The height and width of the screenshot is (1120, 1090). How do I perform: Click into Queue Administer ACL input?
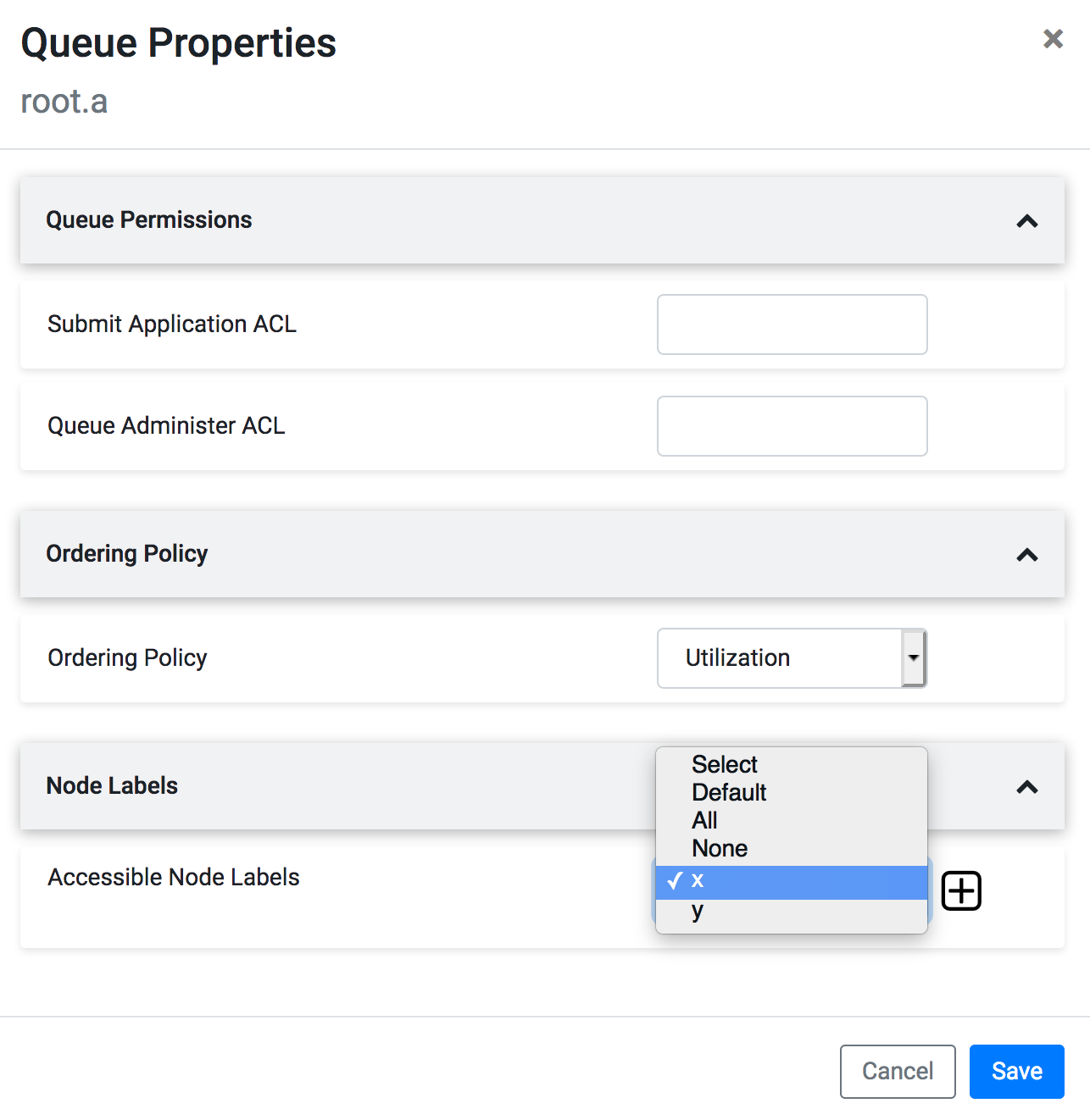(792, 426)
